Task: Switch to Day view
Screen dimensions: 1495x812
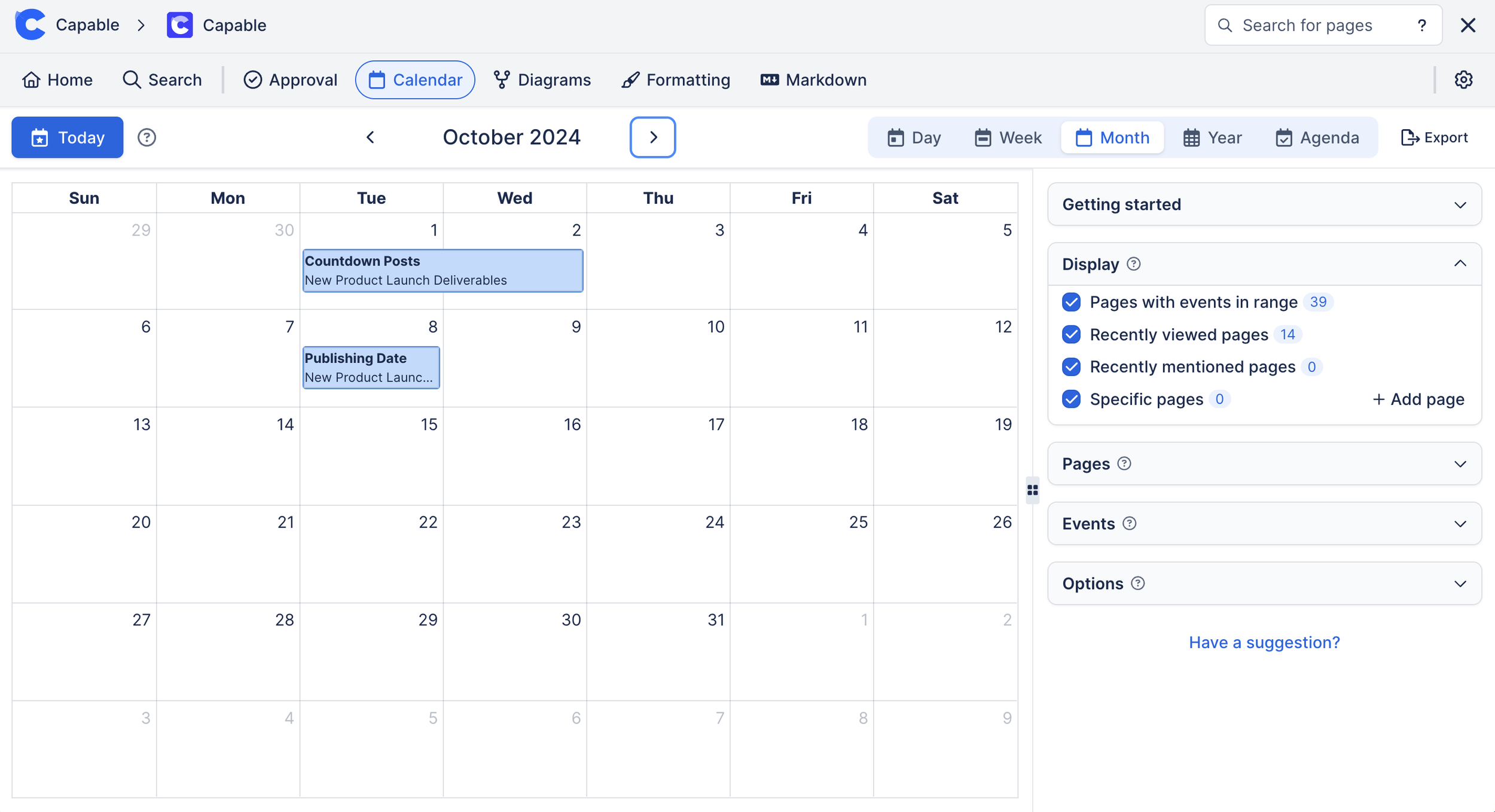Action: pos(914,138)
